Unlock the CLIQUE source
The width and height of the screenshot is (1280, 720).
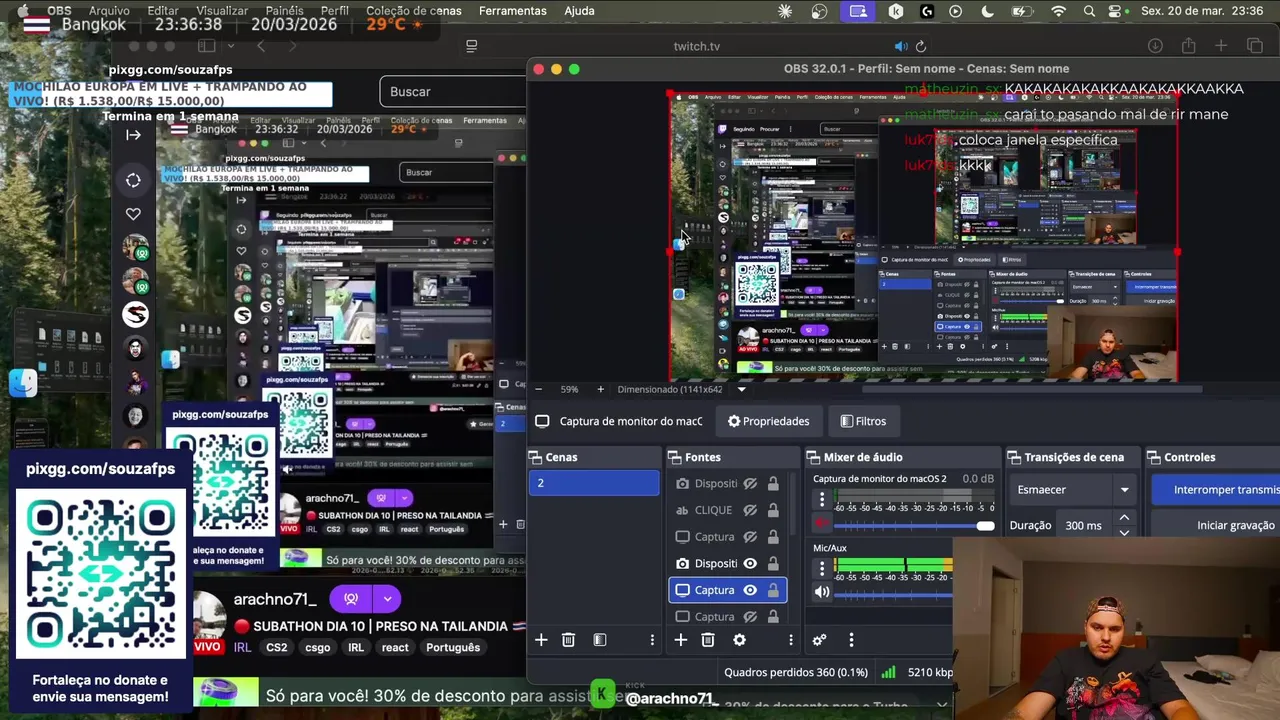[773, 510]
